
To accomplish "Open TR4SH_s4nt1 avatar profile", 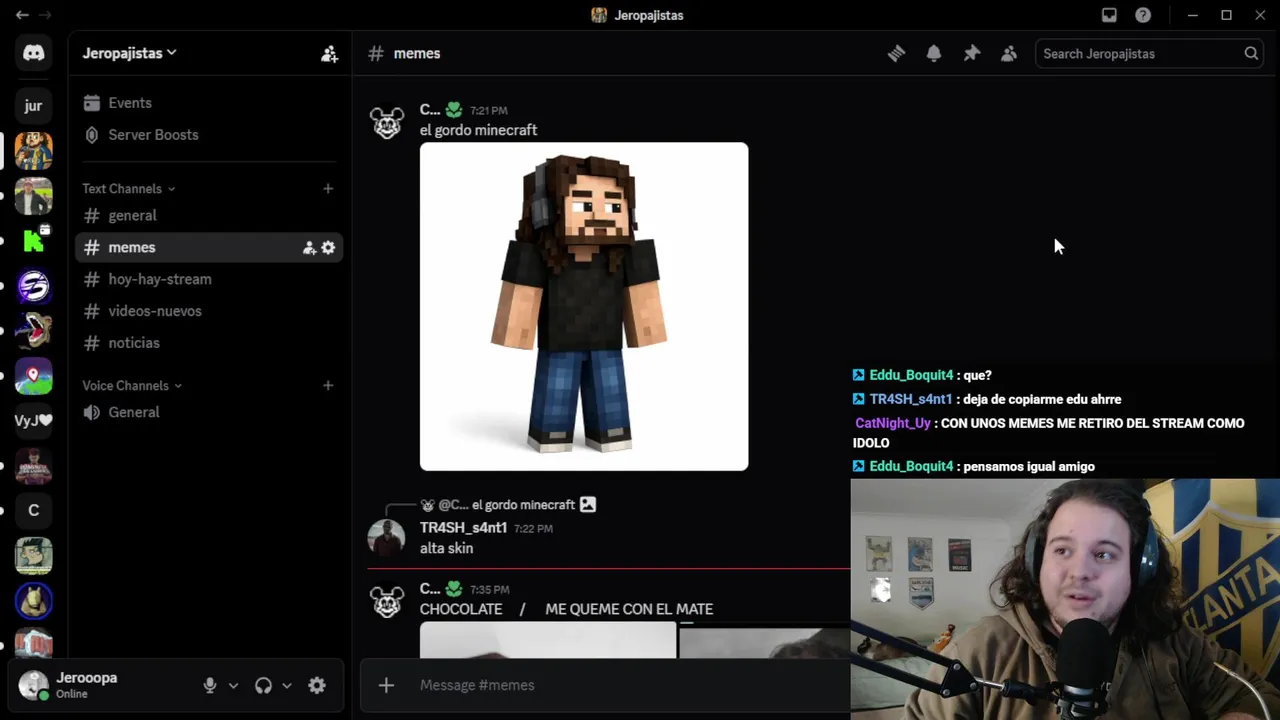I will [386, 537].
